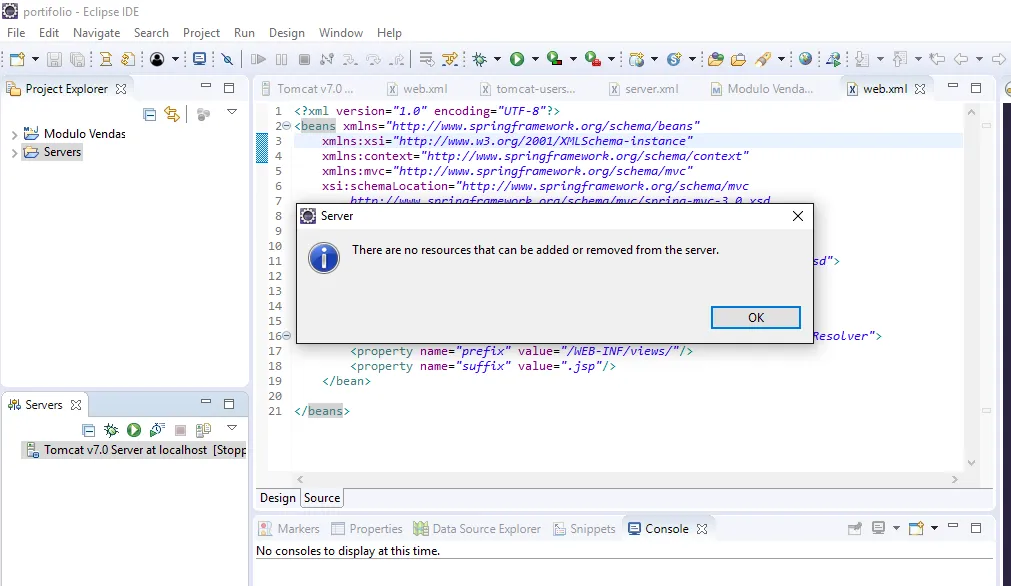Start the server in profile mode
This screenshot has height=586, width=1011.
[156, 430]
